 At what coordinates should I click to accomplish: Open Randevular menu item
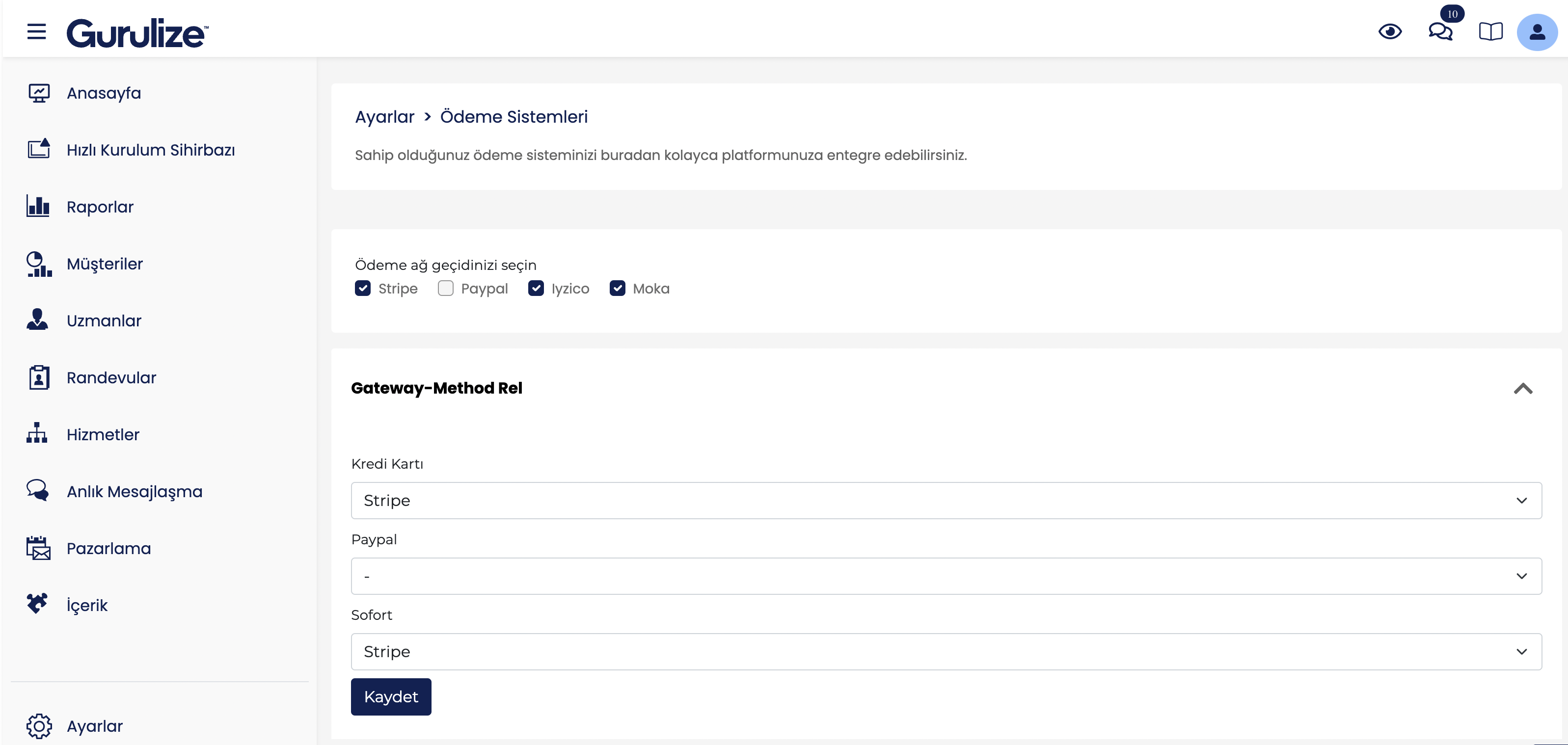111,377
